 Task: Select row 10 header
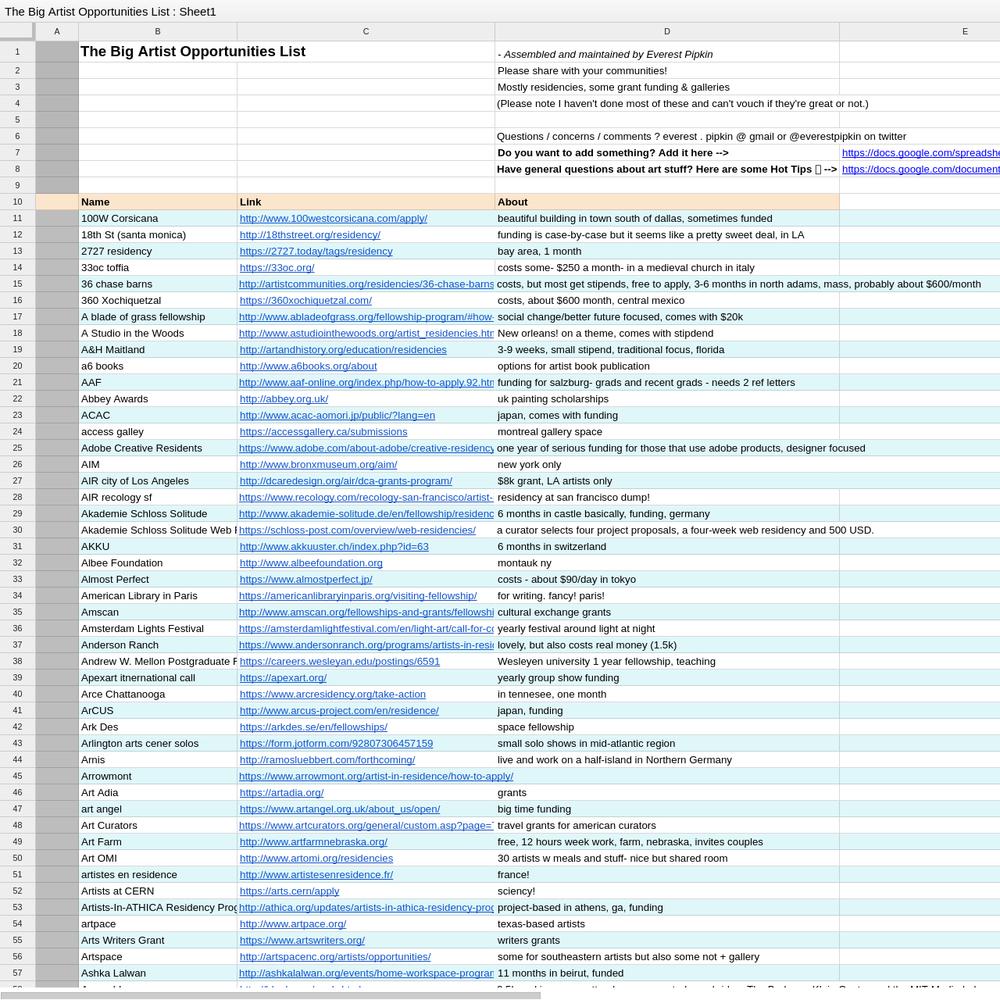[x=17, y=202]
